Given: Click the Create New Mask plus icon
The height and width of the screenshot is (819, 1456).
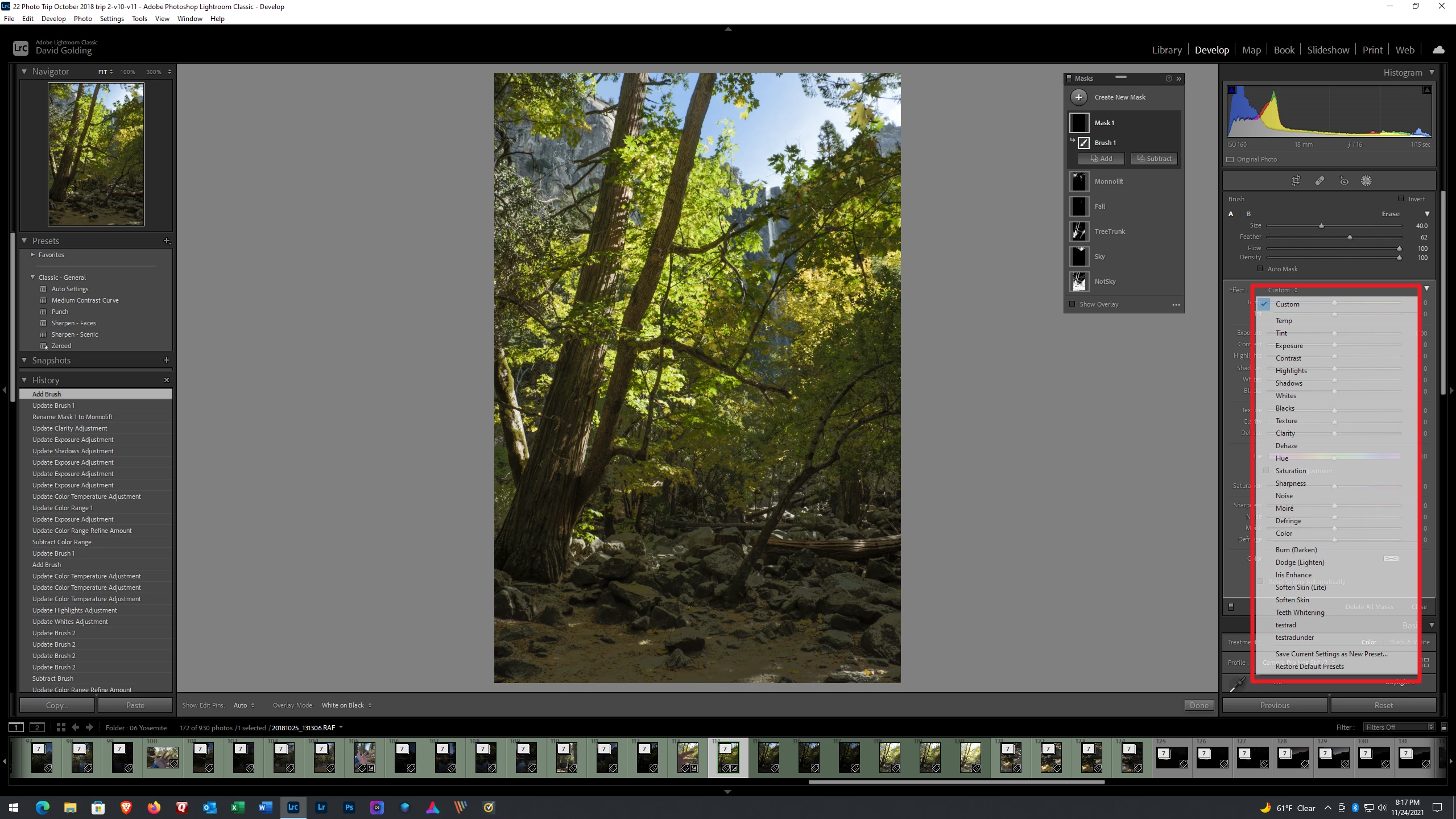Looking at the screenshot, I should pyautogui.click(x=1078, y=97).
